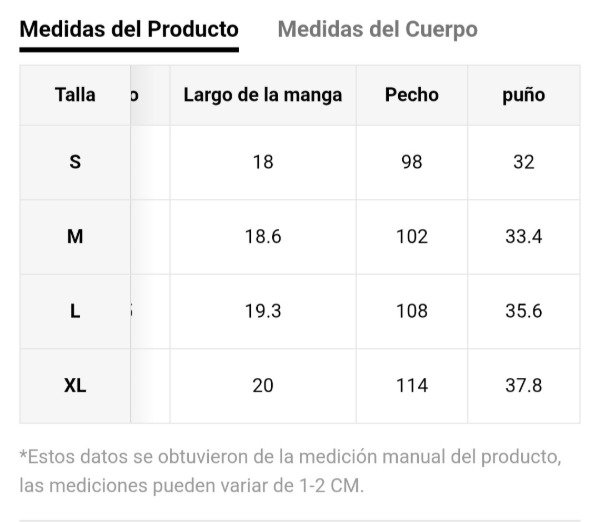This screenshot has height=522, width=600.
Task: Click the cuff value 37.8
Action: coord(524,385)
